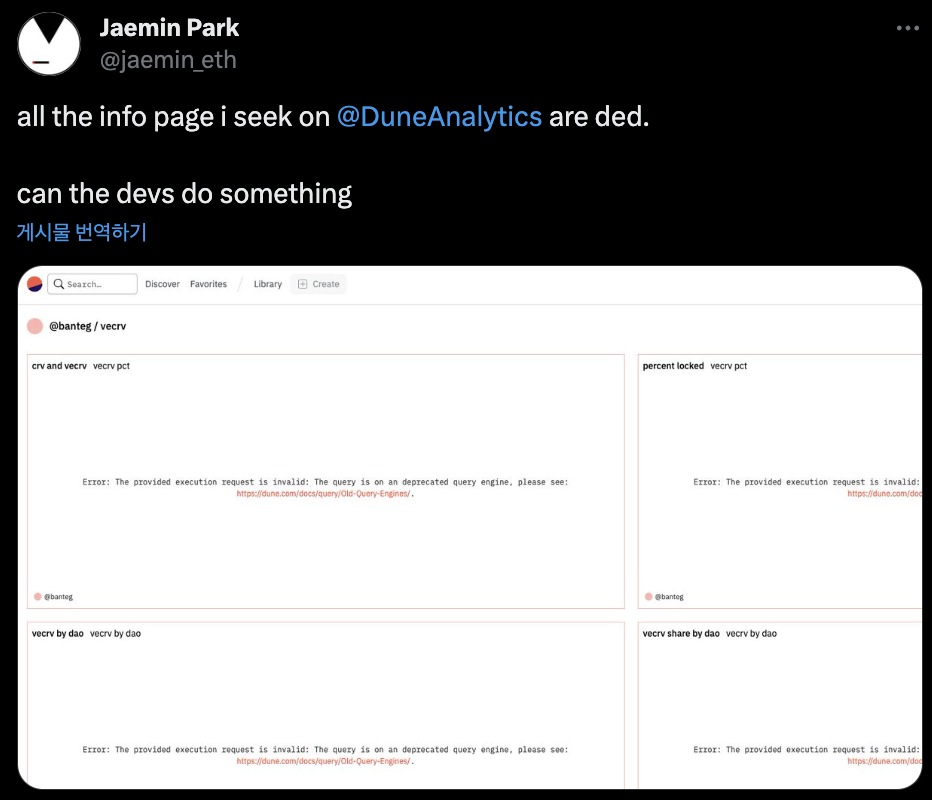
Task: Click the Dune logo icon
Action: click(x=35, y=284)
